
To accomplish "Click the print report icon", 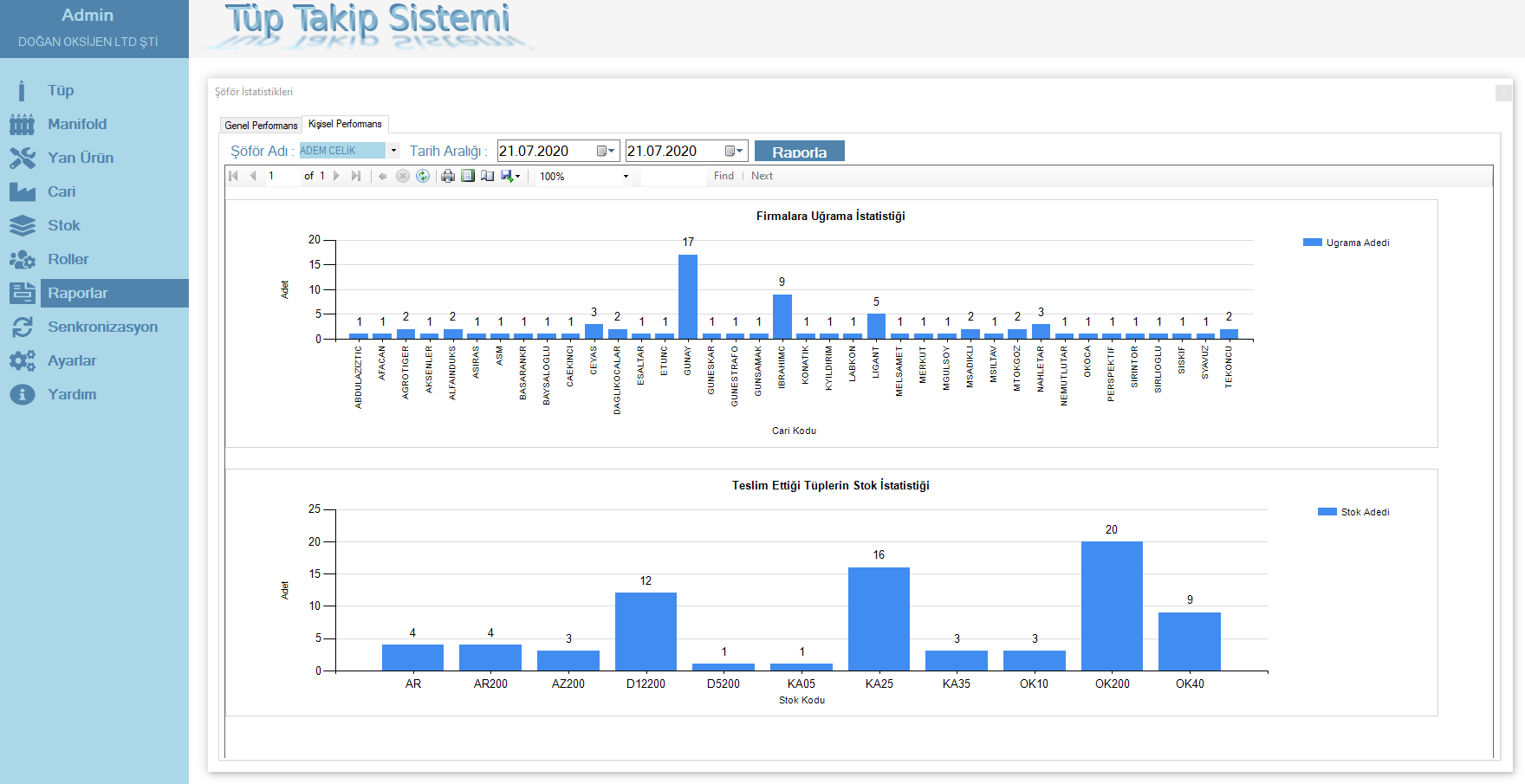I will [448, 176].
